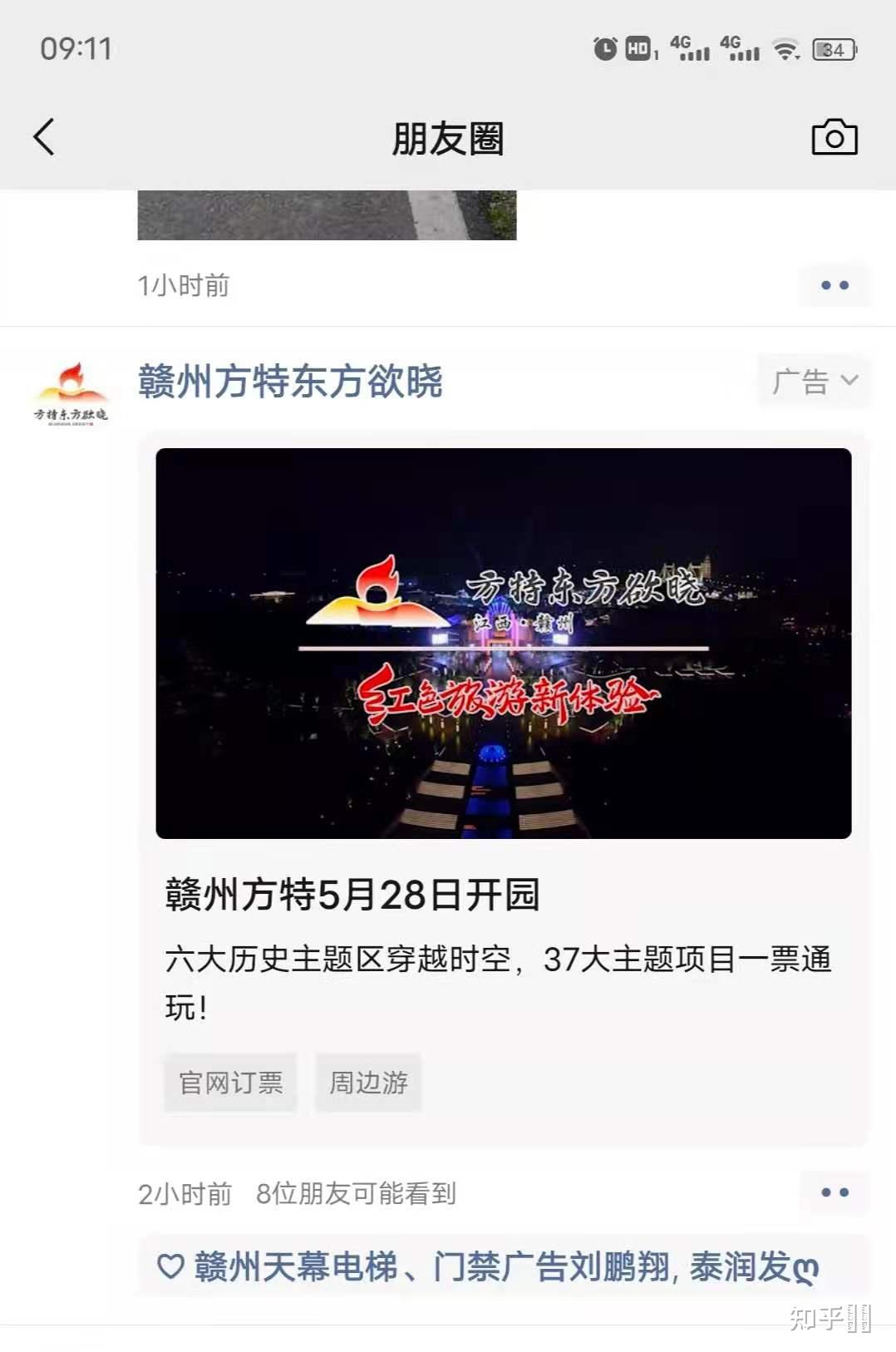The height and width of the screenshot is (1352, 896).
Task: Tap the 周边游 button
Action: pos(368,1083)
